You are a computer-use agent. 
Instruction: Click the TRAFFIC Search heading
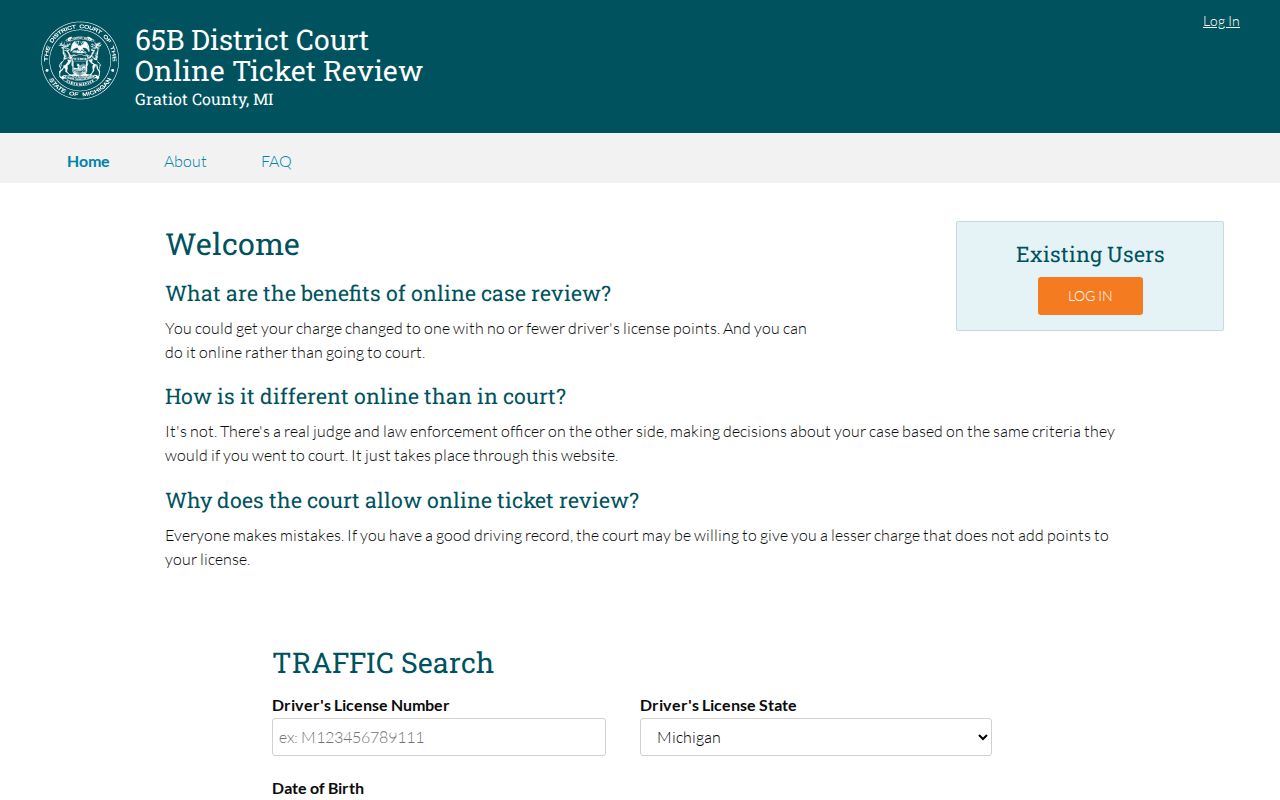click(x=383, y=662)
